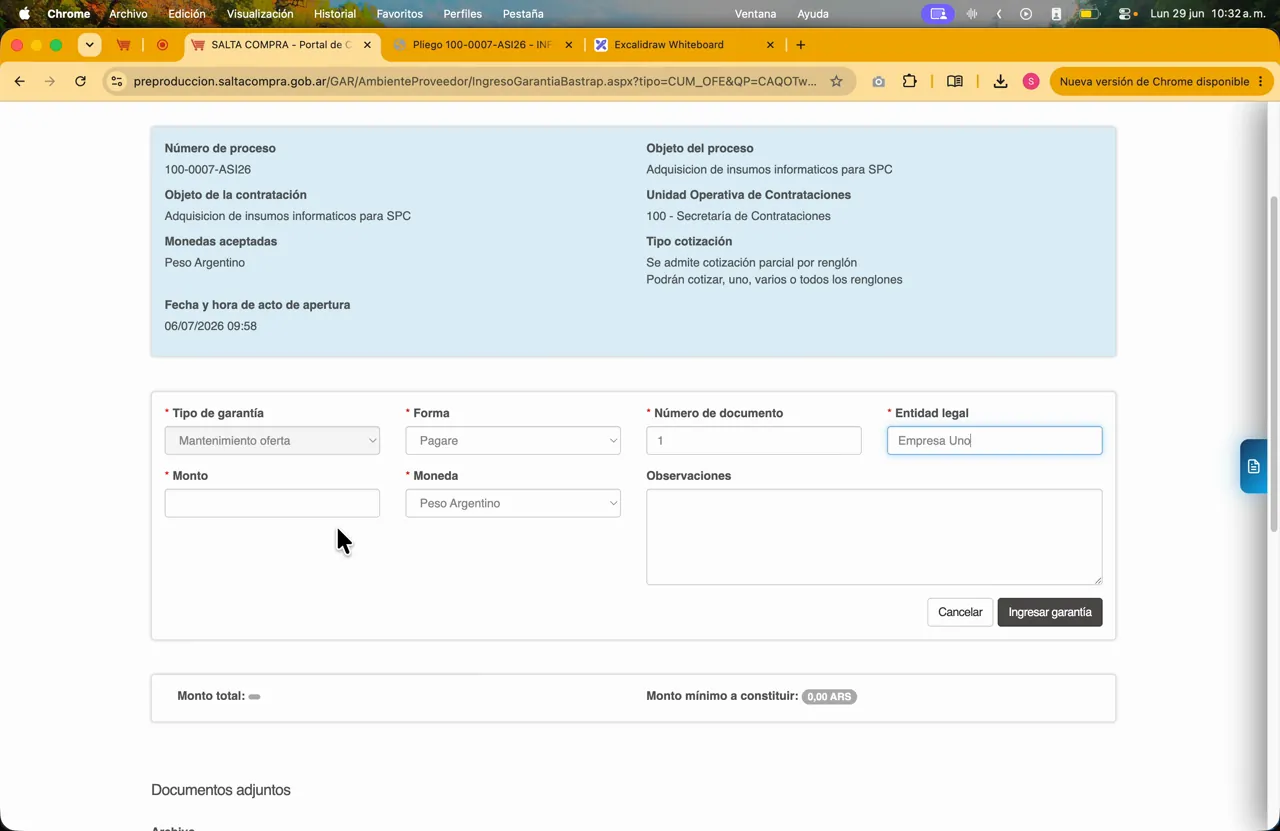Open the tab search dropdown arrow
The width and height of the screenshot is (1280, 831).
90,45
